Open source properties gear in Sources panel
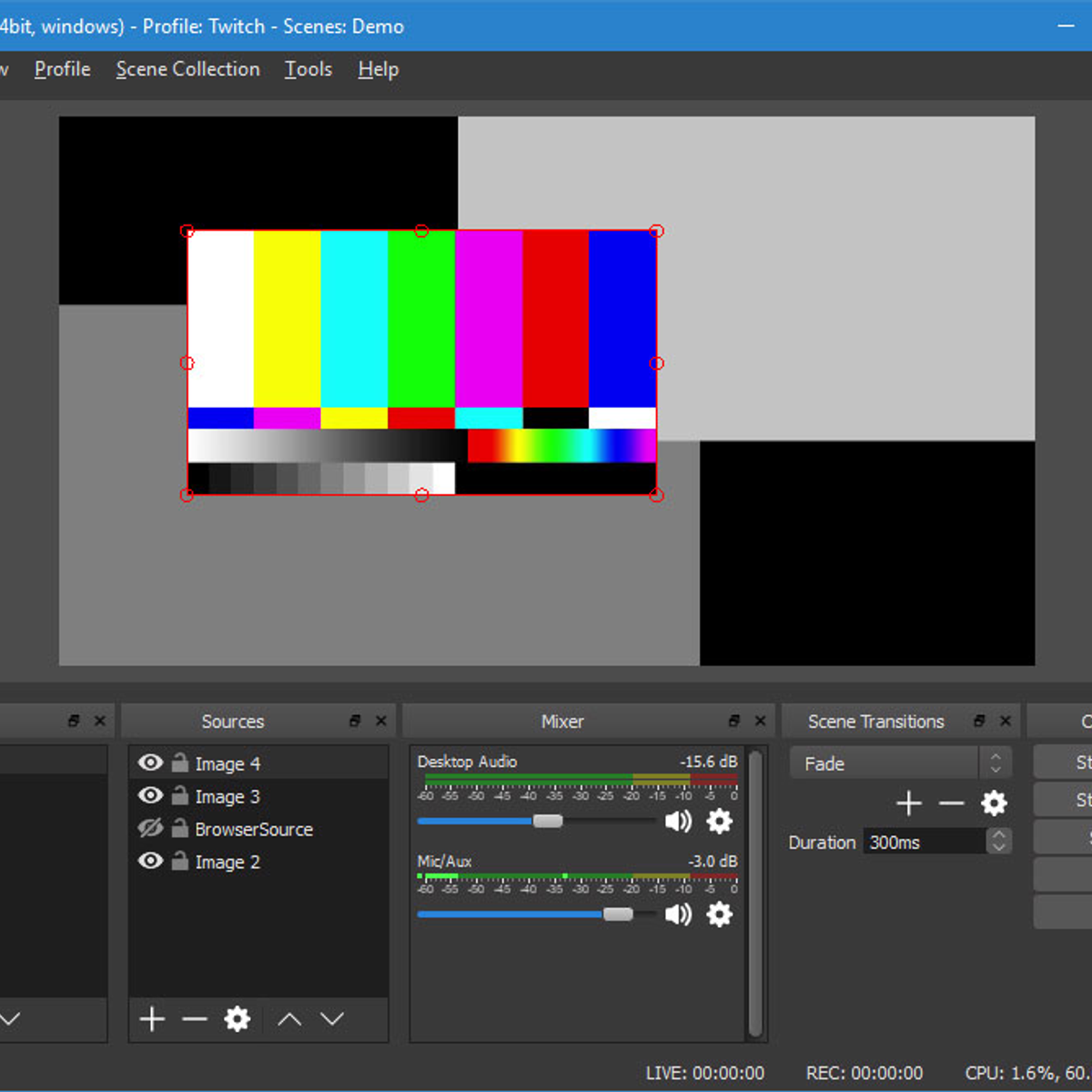 pyautogui.click(x=238, y=1019)
